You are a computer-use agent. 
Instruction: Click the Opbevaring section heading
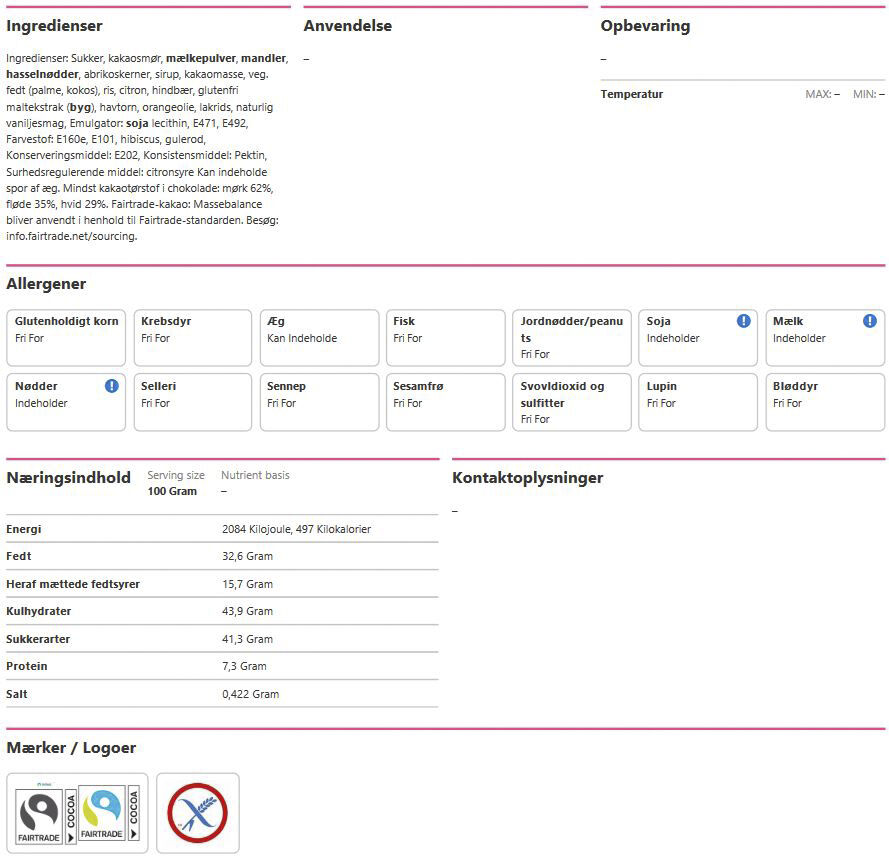645,27
